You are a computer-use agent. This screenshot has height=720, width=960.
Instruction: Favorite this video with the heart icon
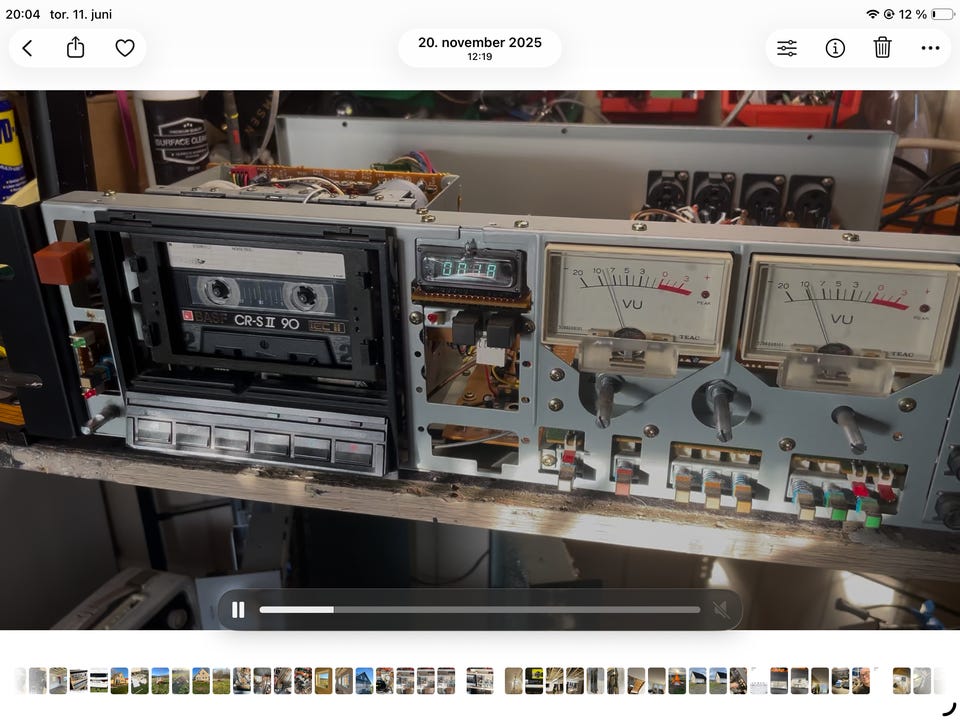coord(125,48)
